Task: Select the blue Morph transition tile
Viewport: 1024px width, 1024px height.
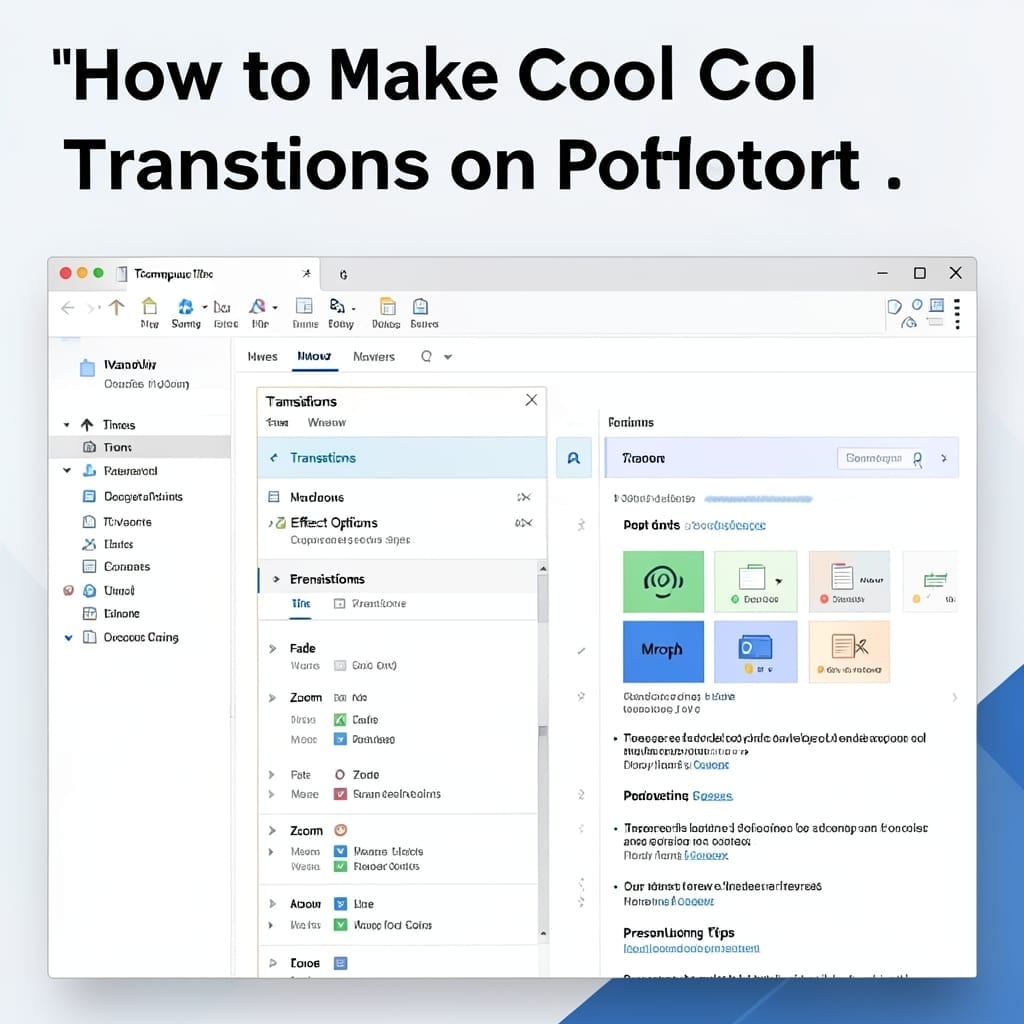Action: tap(663, 651)
